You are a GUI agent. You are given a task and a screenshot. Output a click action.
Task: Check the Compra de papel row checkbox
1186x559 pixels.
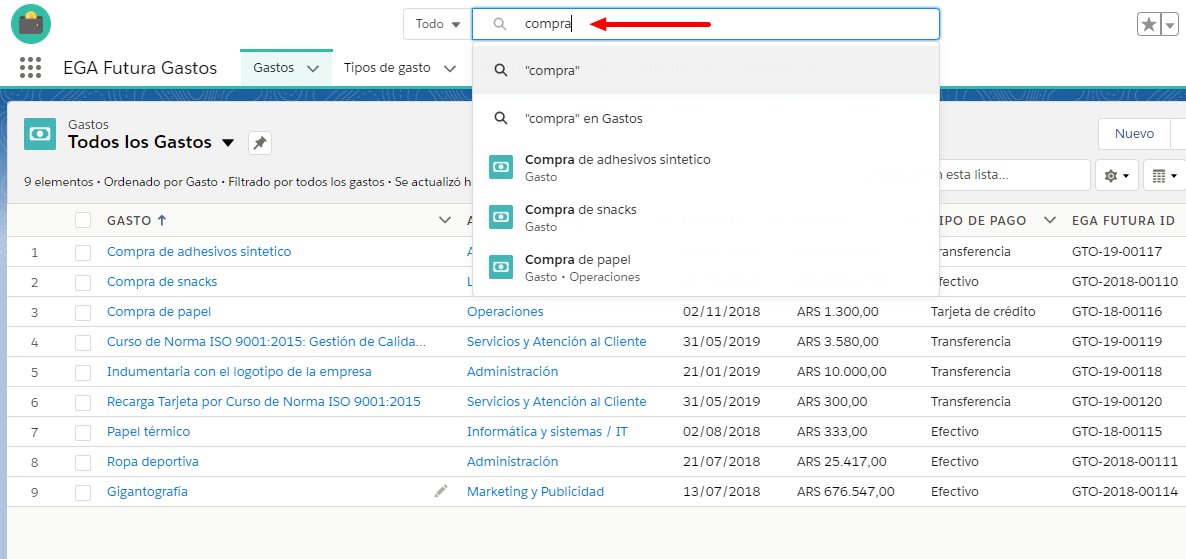click(83, 312)
